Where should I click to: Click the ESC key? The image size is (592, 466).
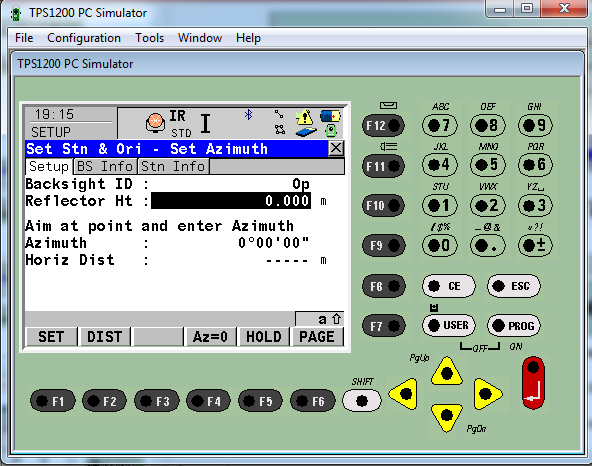514,286
